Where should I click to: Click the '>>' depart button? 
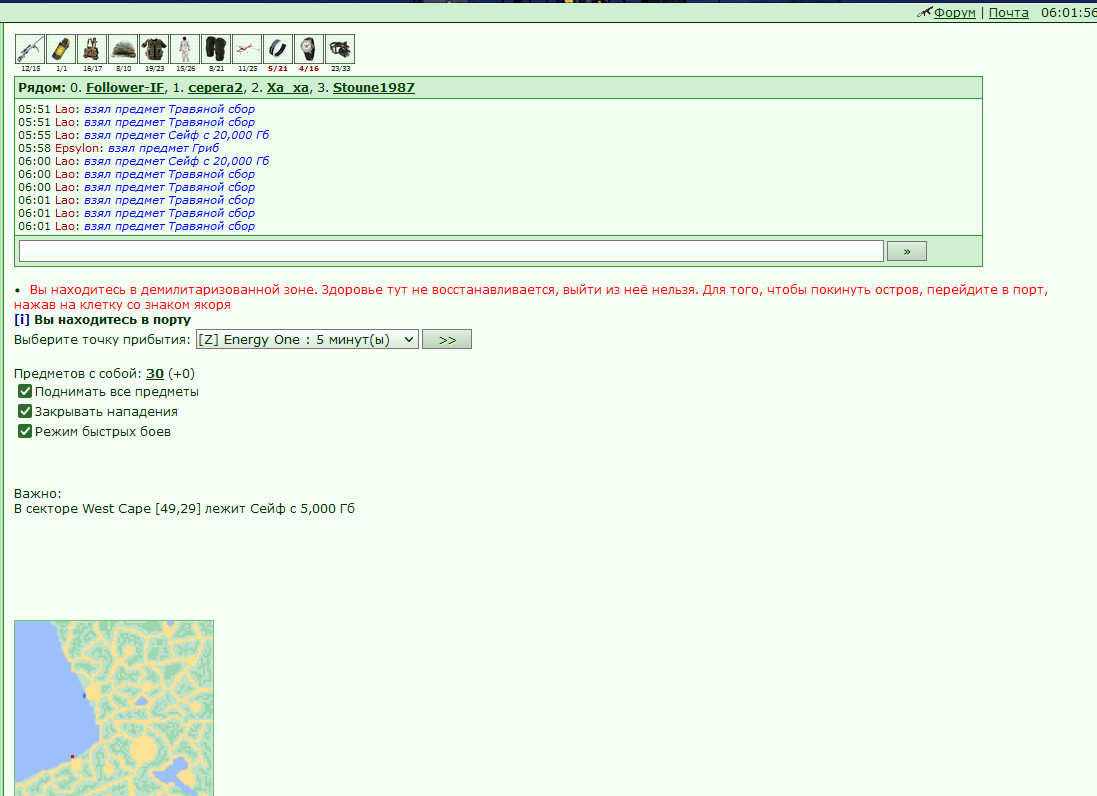pyautogui.click(x=447, y=339)
